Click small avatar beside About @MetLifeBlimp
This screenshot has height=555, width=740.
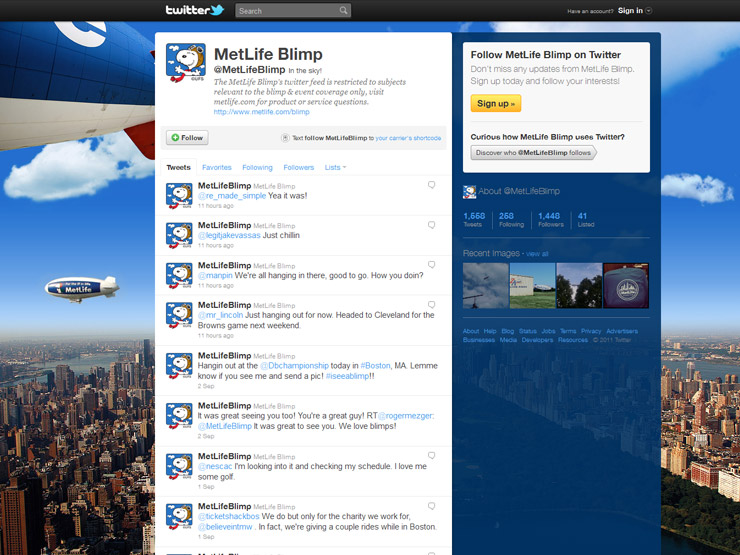[469, 192]
